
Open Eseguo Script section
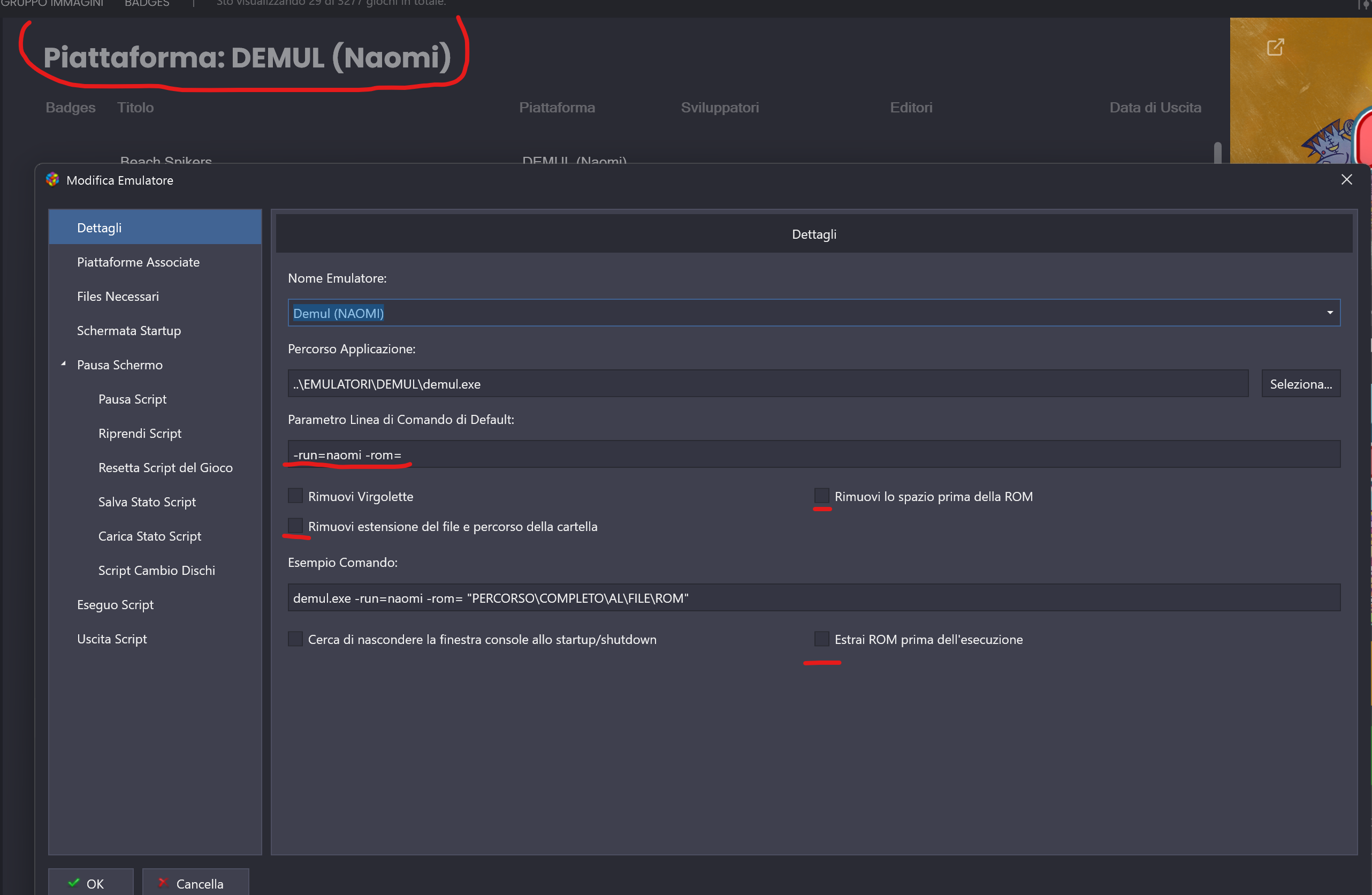click(155, 604)
